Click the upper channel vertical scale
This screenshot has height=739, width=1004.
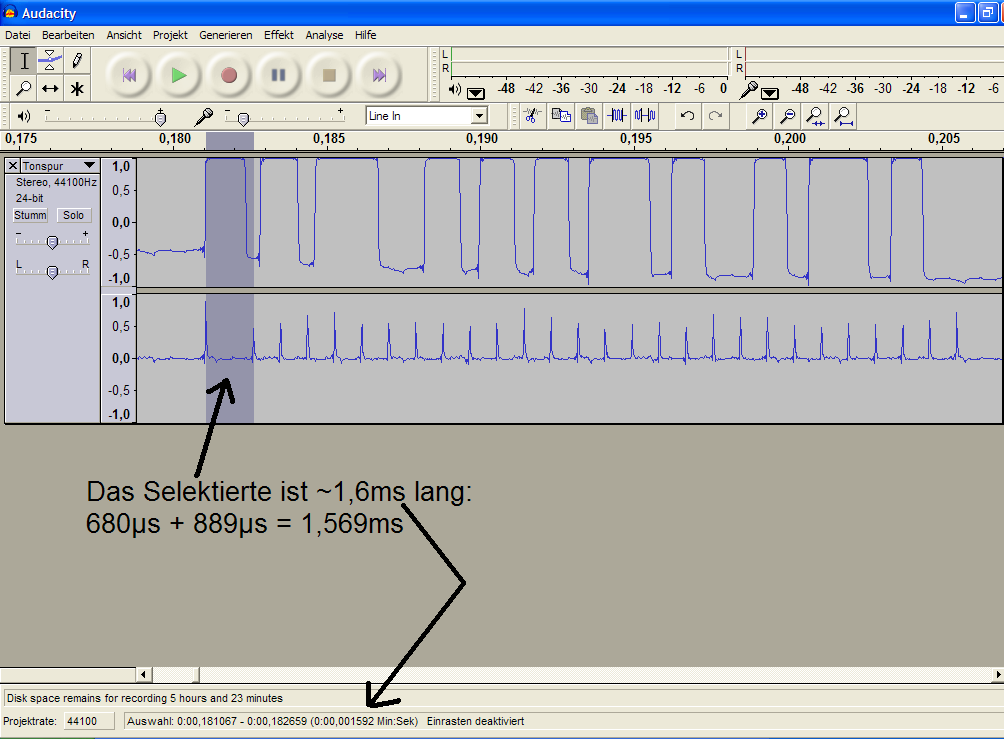click(x=119, y=222)
